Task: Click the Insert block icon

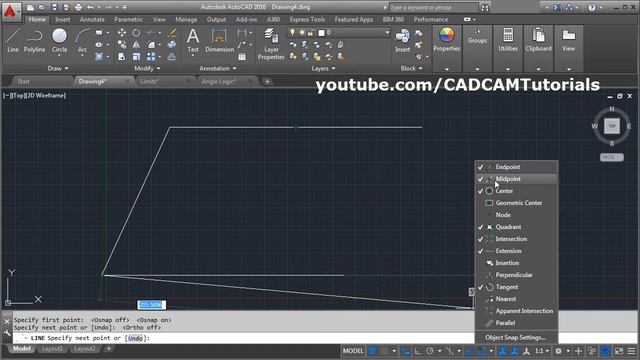Action: point(402,40)
